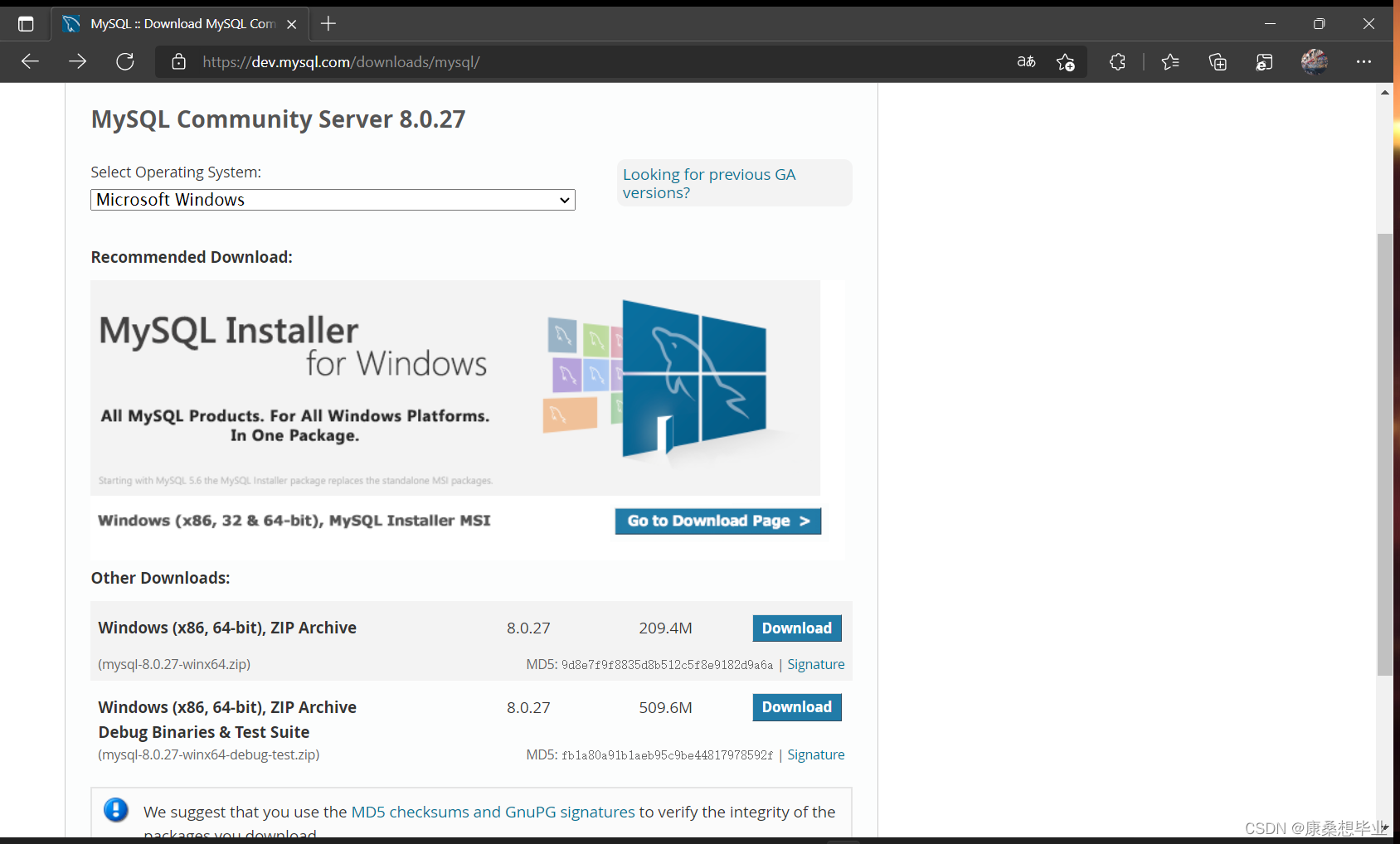The image size is (1400, 844).
Task: Navigate back using the back arrow
Action: pos(30,61)
